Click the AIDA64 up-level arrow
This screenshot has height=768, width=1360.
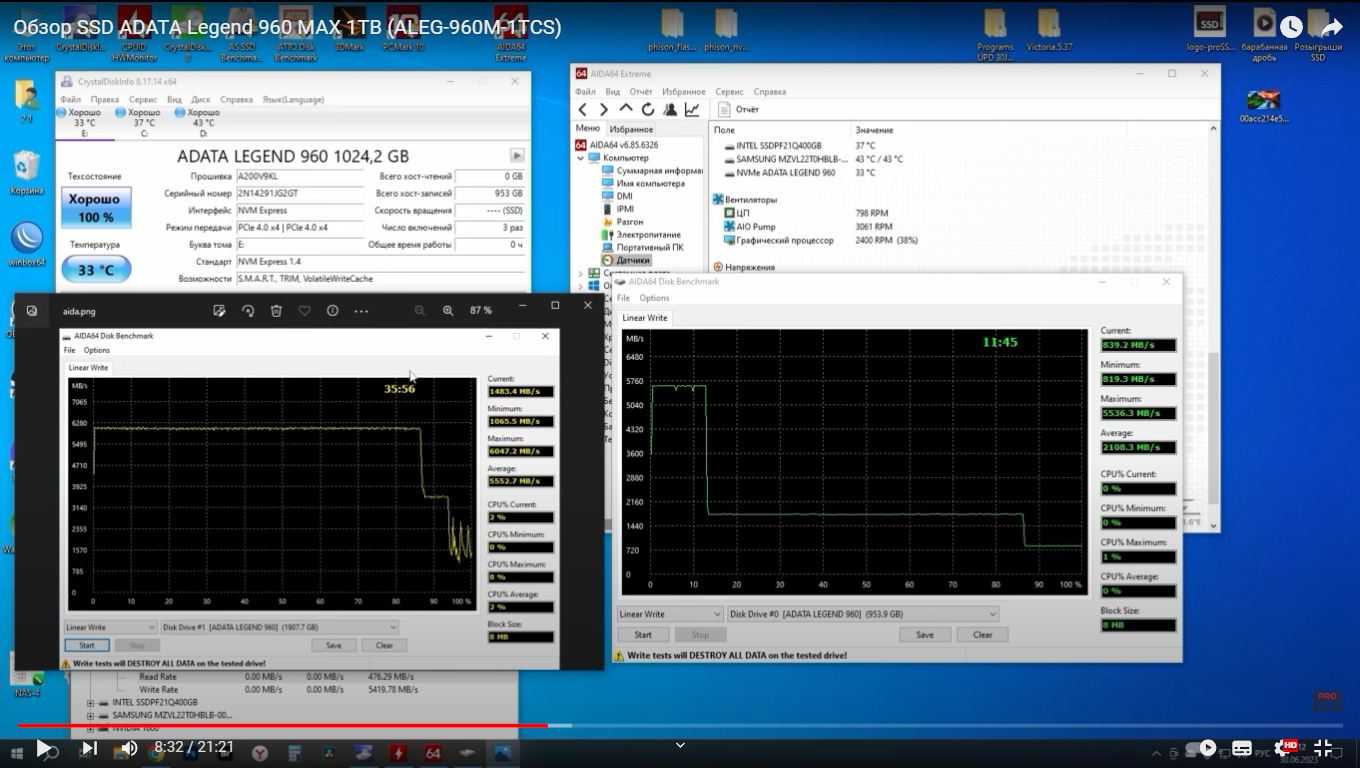[x=626, y=108]
